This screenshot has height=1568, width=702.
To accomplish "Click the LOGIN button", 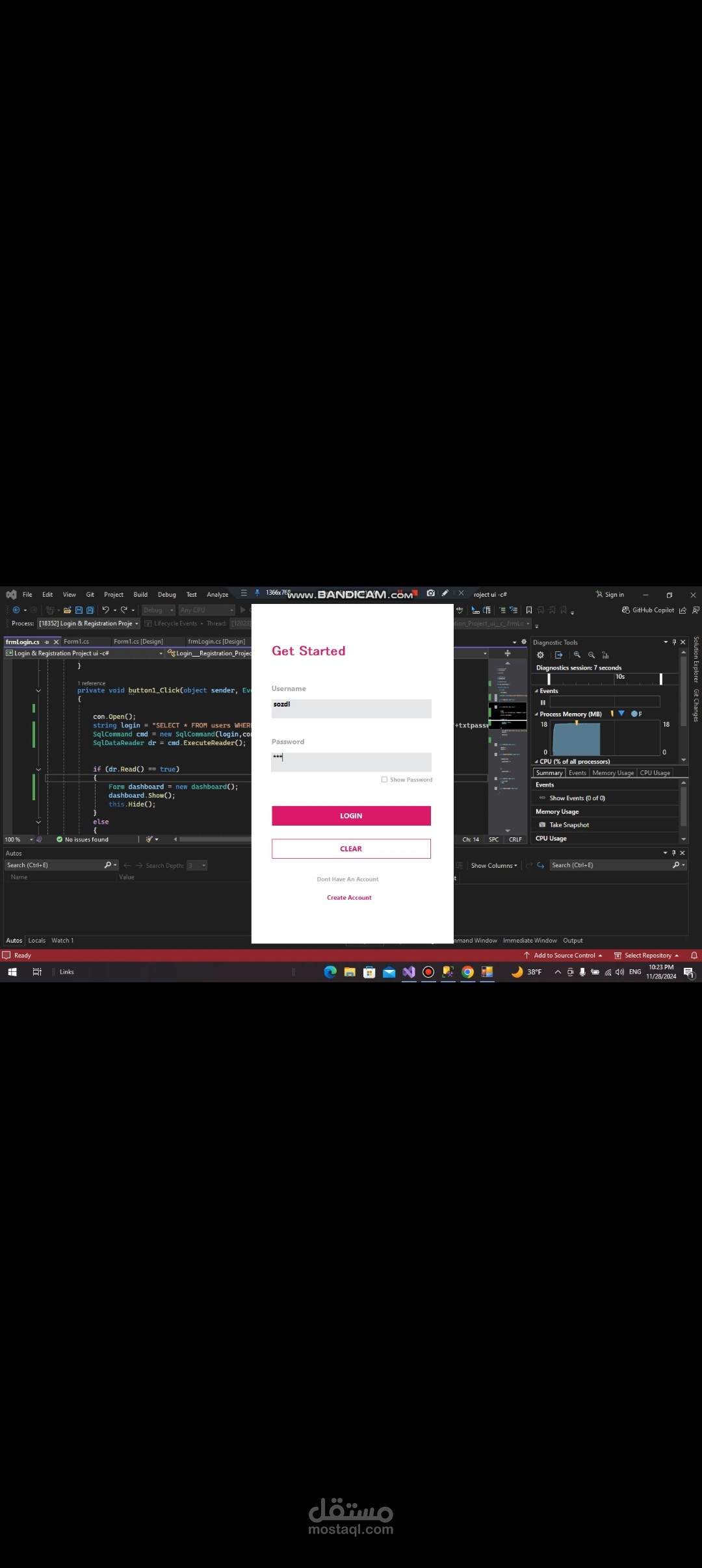I will [351, 816].
